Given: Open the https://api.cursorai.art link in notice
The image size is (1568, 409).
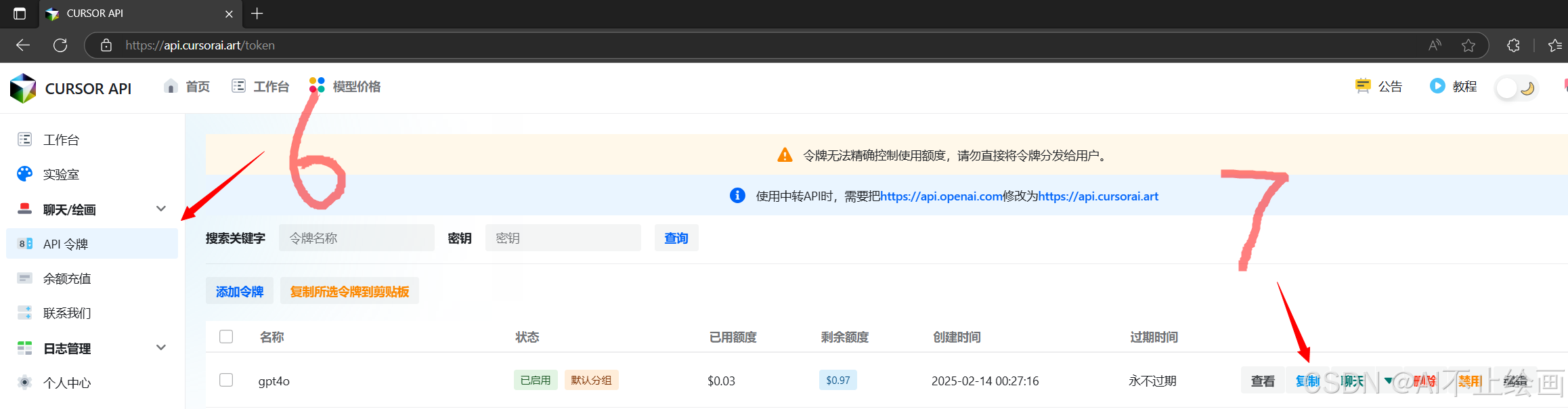Looking at the screenshot, I should click(1098, 196).
